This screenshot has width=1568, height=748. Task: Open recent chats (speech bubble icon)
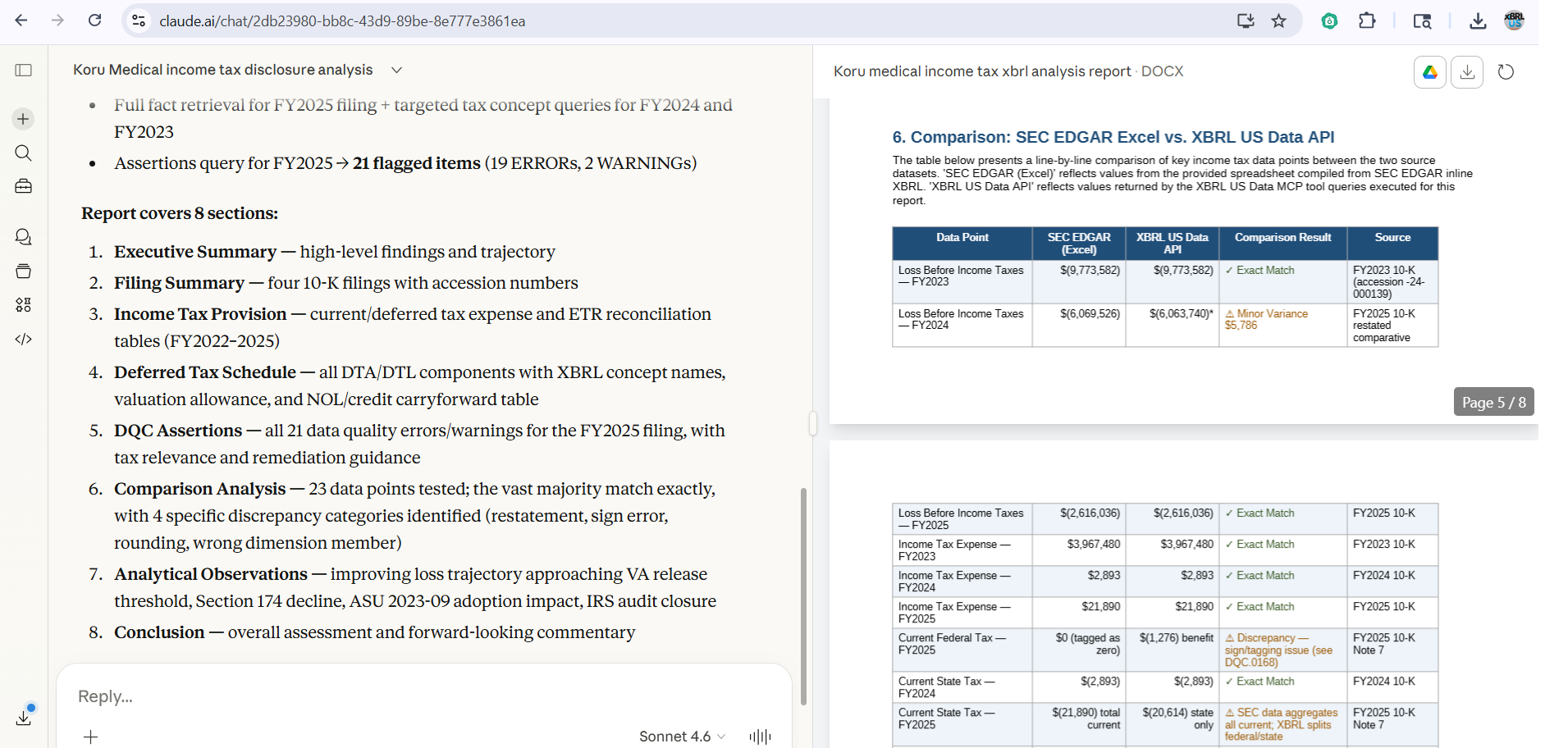(x=23, y=237)
